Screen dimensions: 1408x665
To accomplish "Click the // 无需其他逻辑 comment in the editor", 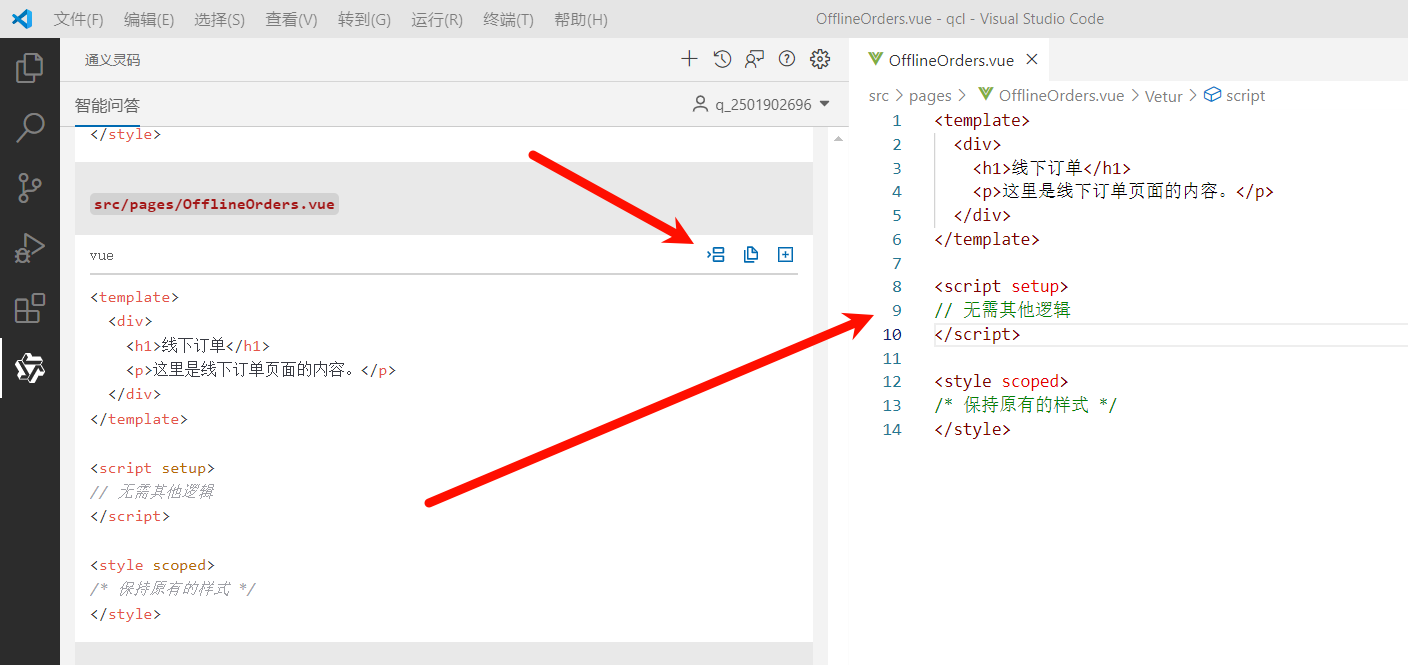I will click(x=1002, y=310).
